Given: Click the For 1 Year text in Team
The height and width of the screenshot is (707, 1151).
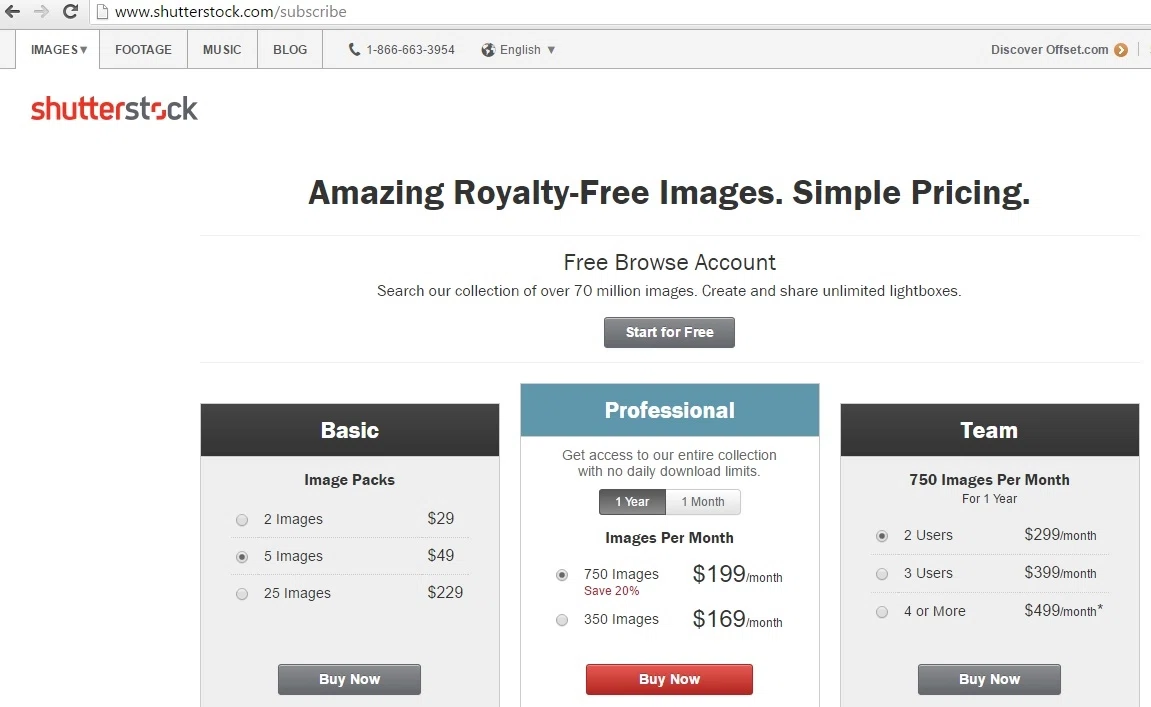Looking at the screenshot, I should click(x=990, y=498).
